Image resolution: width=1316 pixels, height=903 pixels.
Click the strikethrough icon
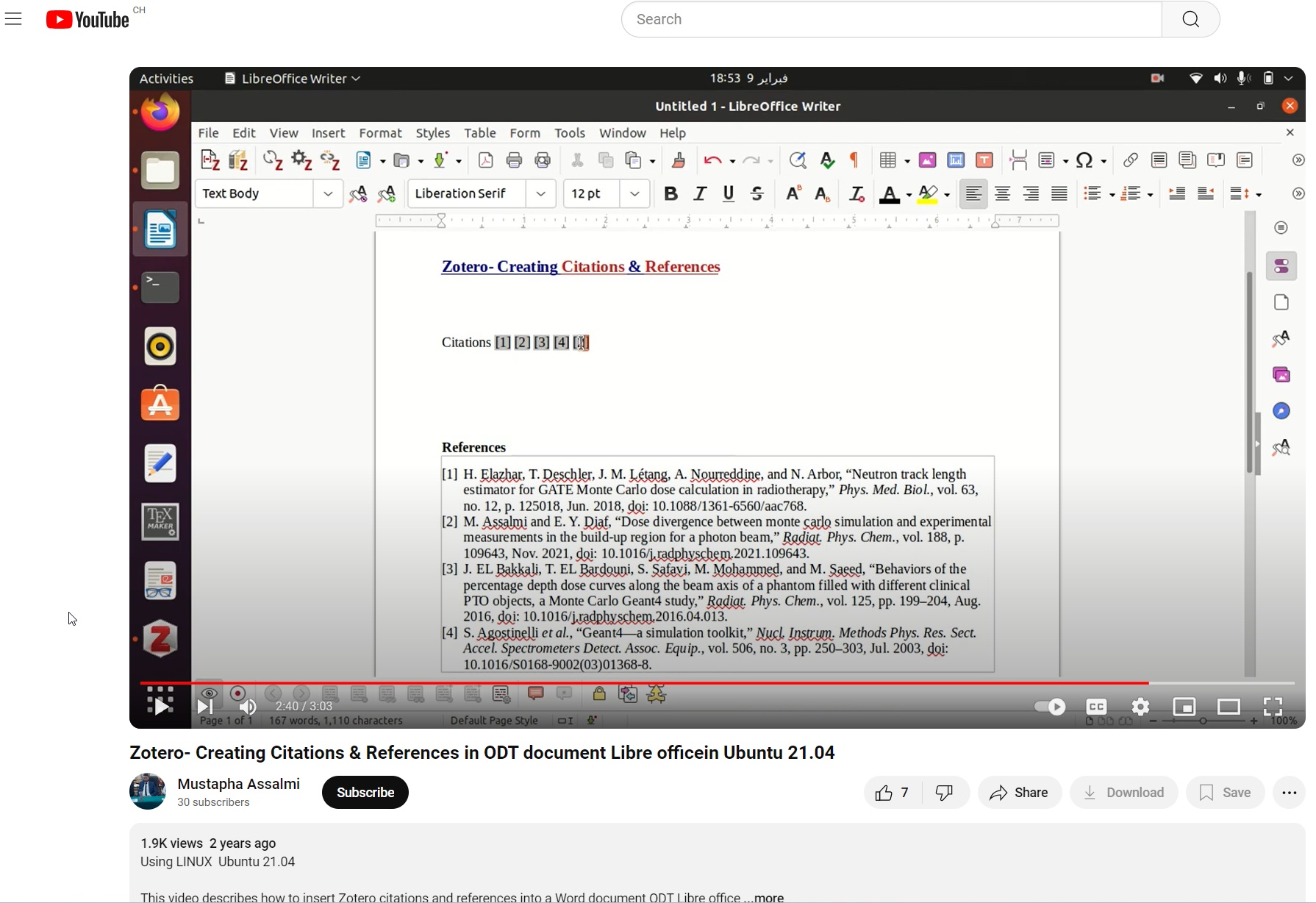click(x=757, y=194)
